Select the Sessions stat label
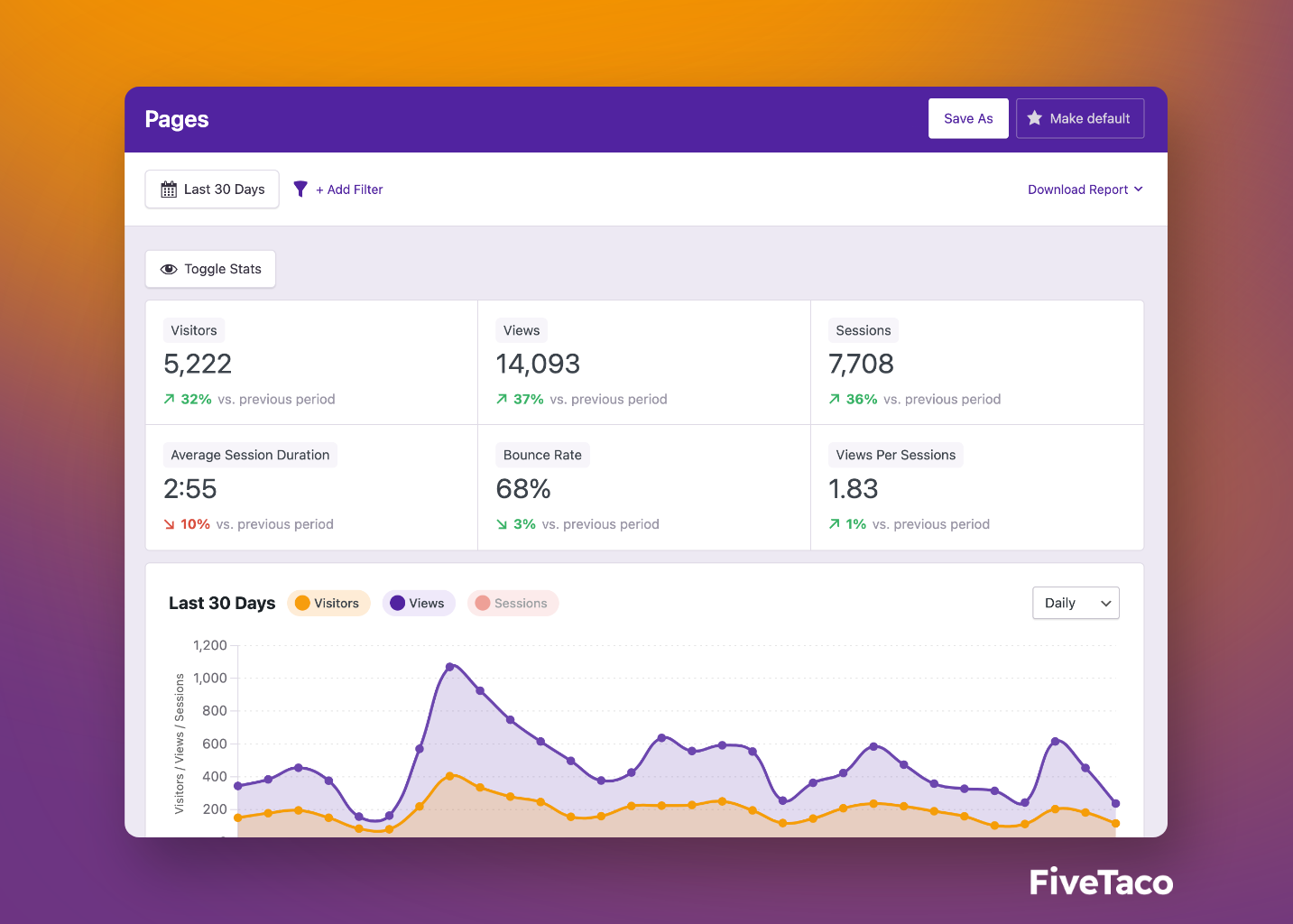1293x924 pixels. click(x=864, y=330)
